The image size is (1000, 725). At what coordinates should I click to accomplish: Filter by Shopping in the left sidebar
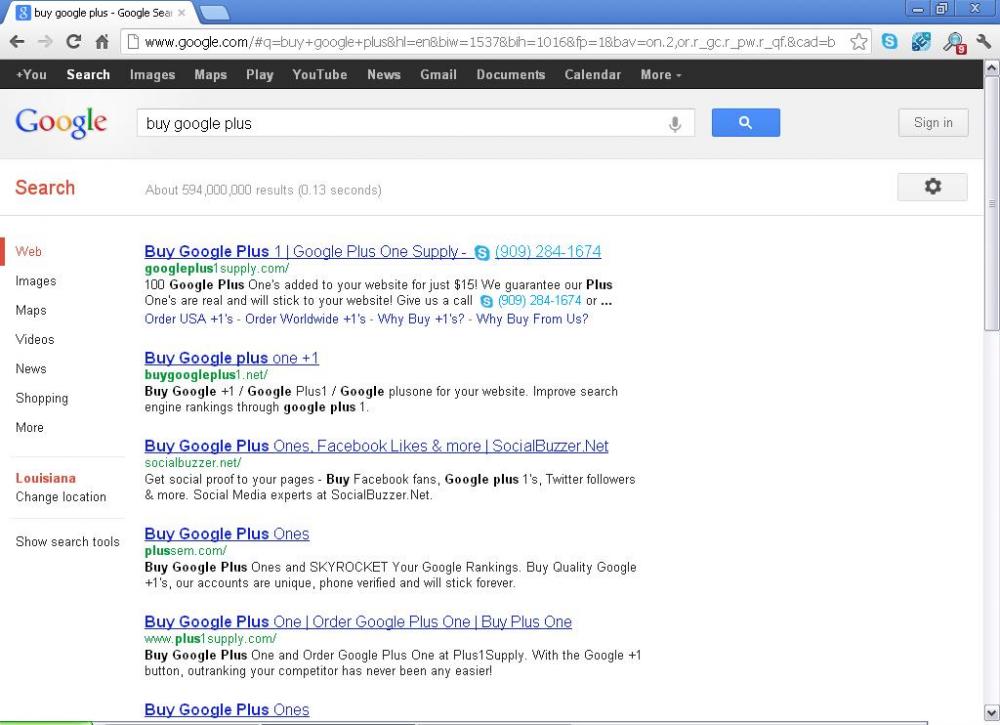(41, 399)
